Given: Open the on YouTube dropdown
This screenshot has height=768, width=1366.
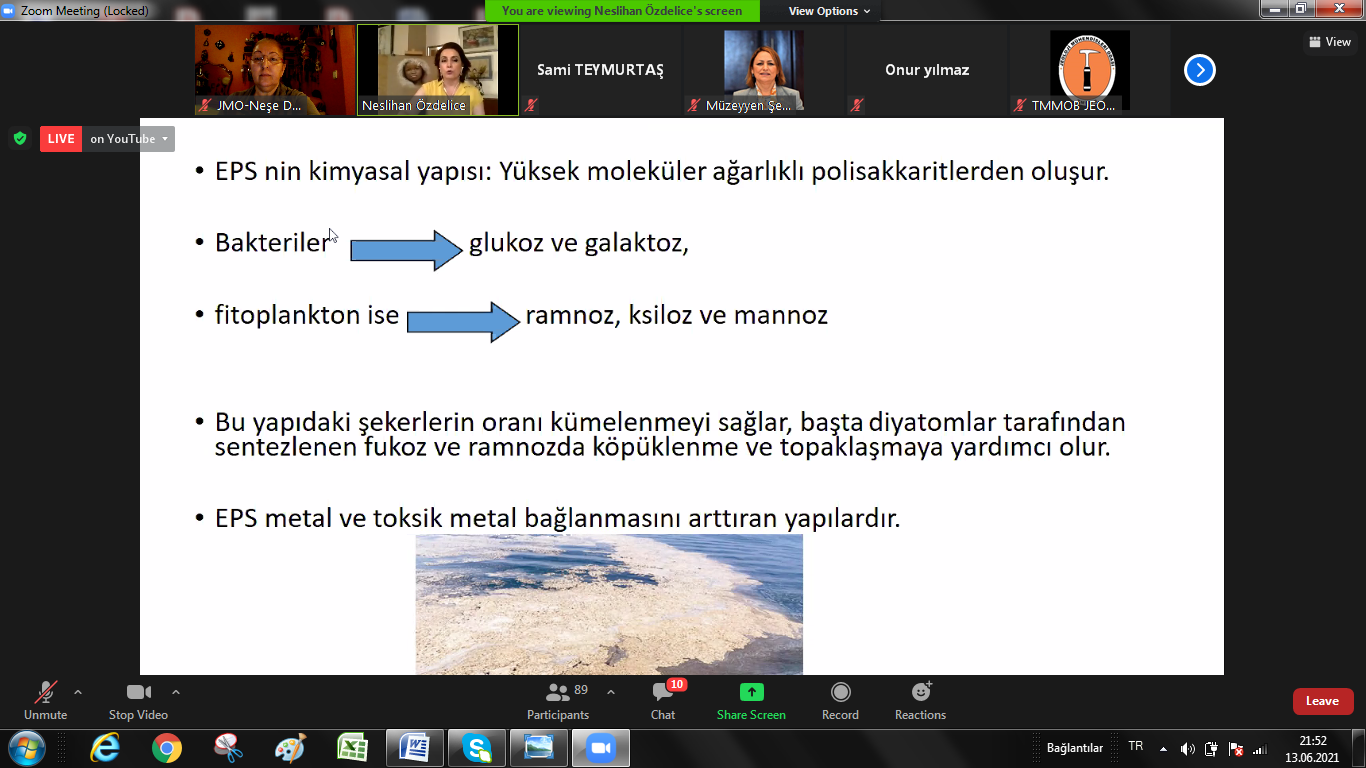Looking at the screenshot, I should coord(129,139).
